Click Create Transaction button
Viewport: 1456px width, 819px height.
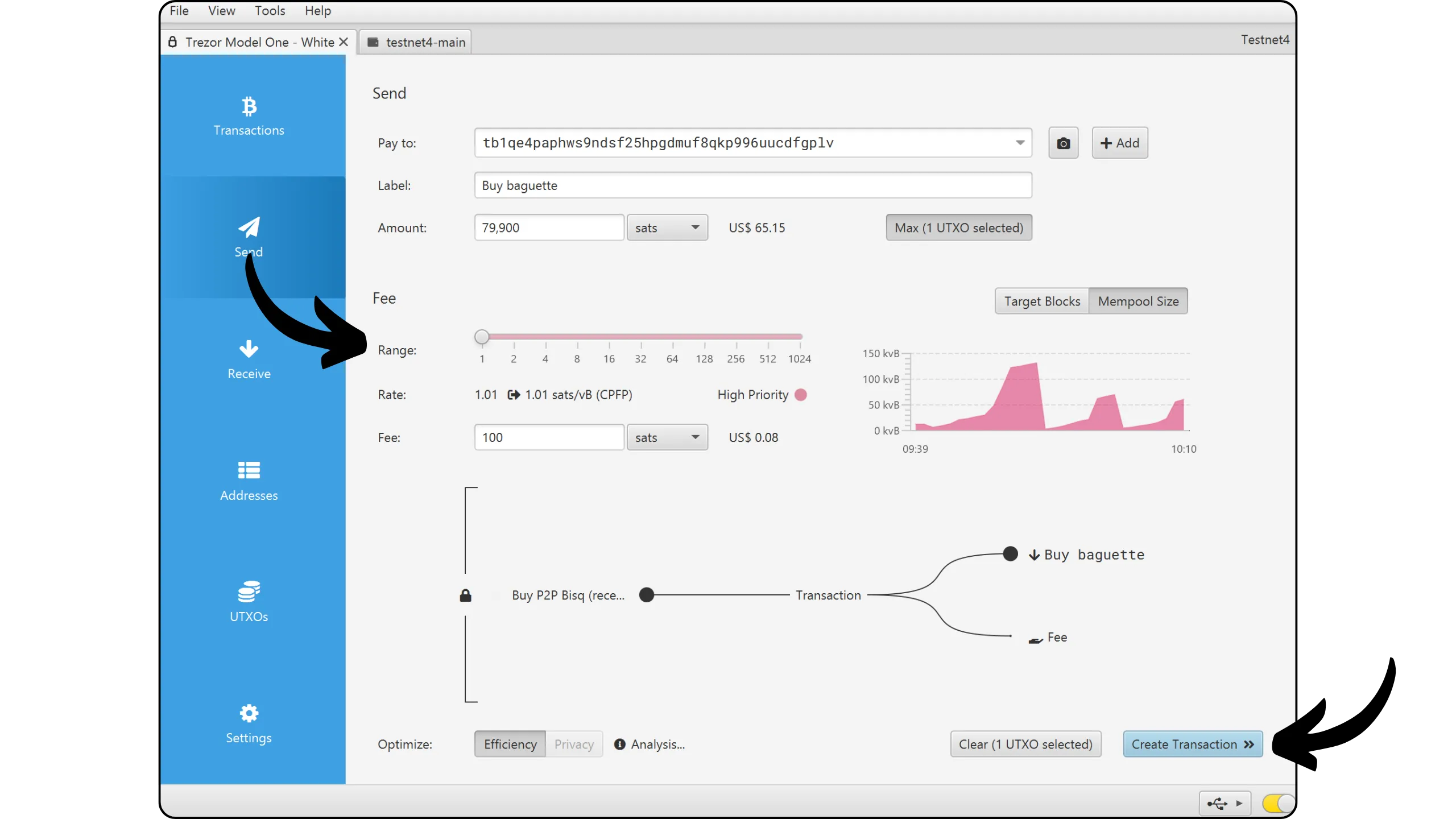[1192, 744]
